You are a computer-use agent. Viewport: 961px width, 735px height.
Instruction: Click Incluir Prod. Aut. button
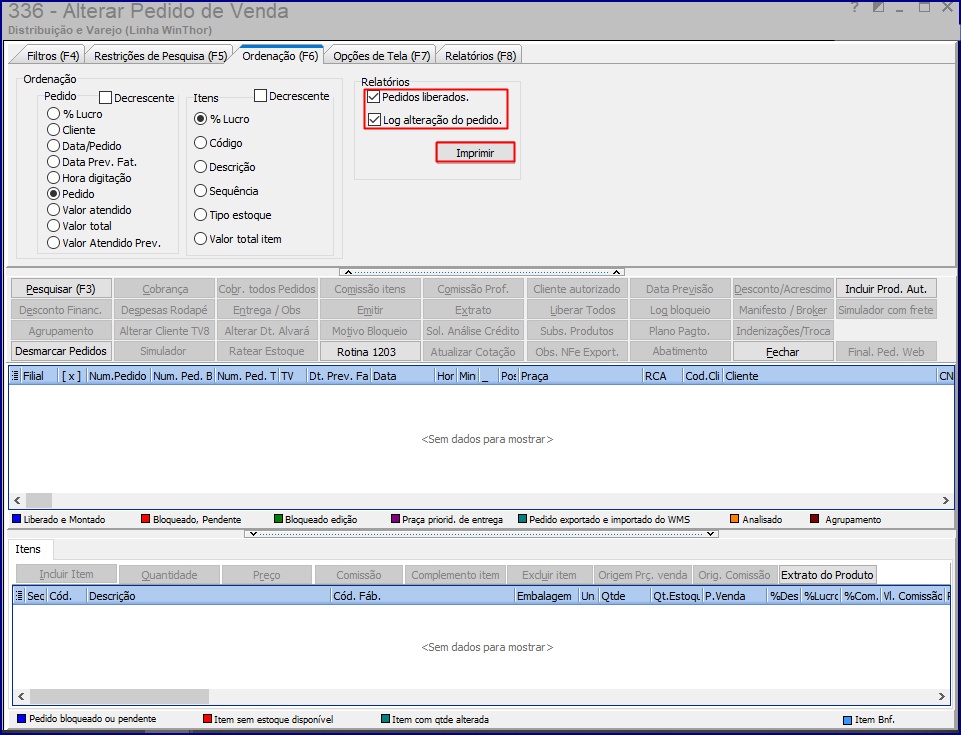(x=886, y=289)
